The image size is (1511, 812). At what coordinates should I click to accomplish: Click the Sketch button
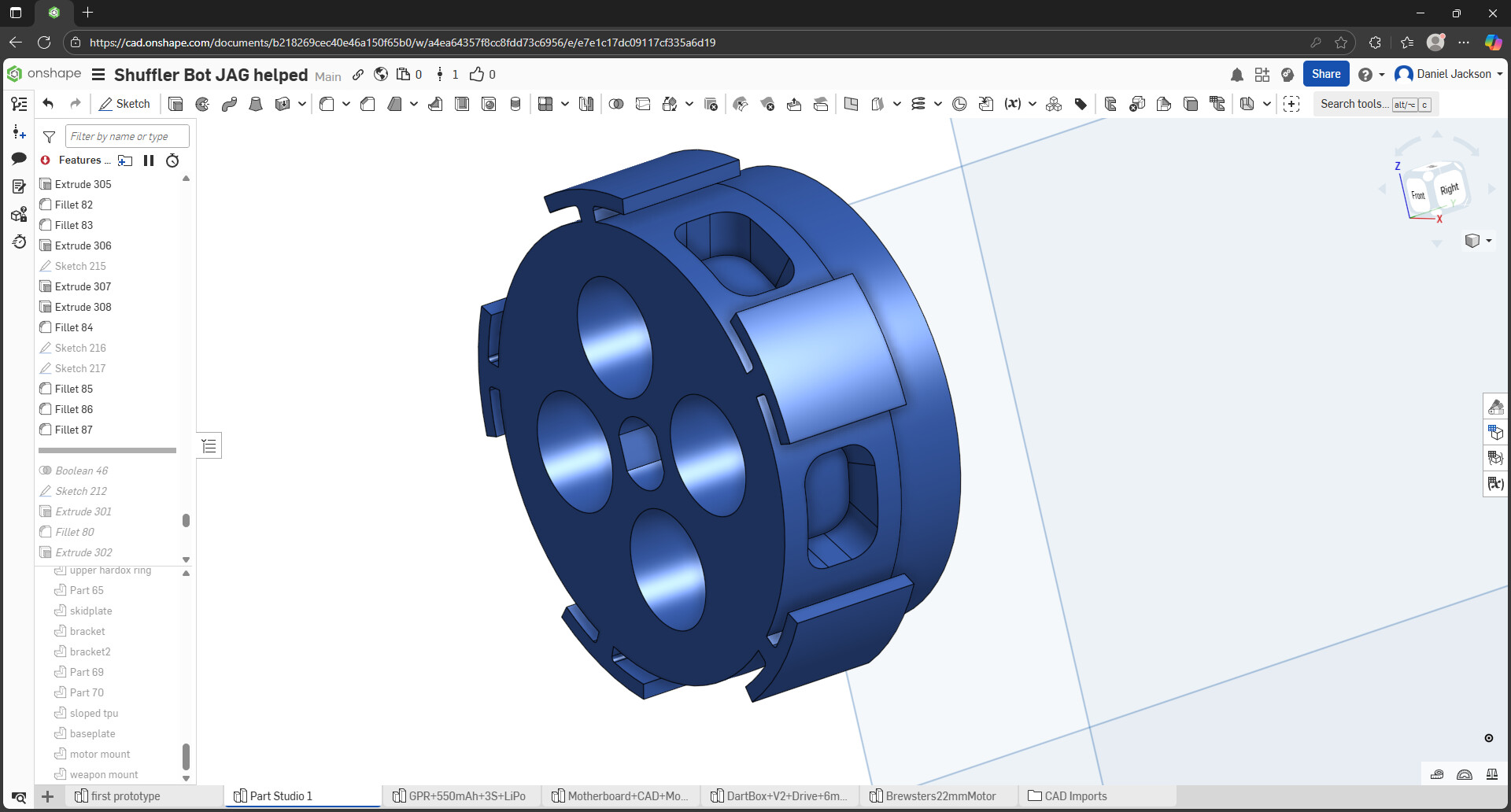tap(124, 104)
